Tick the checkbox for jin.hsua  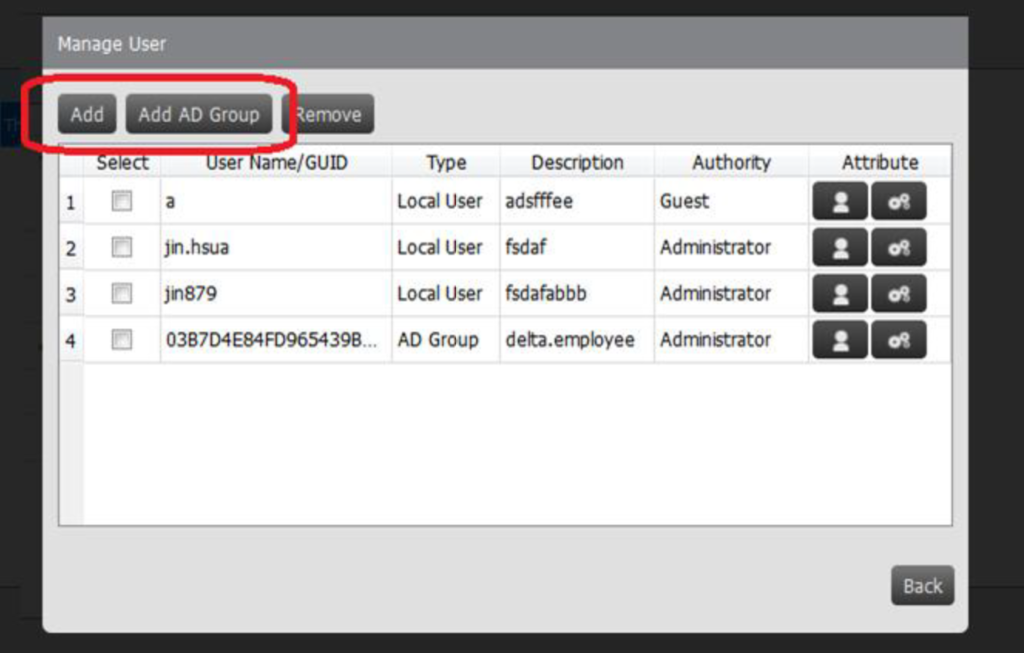pos(121,247)
